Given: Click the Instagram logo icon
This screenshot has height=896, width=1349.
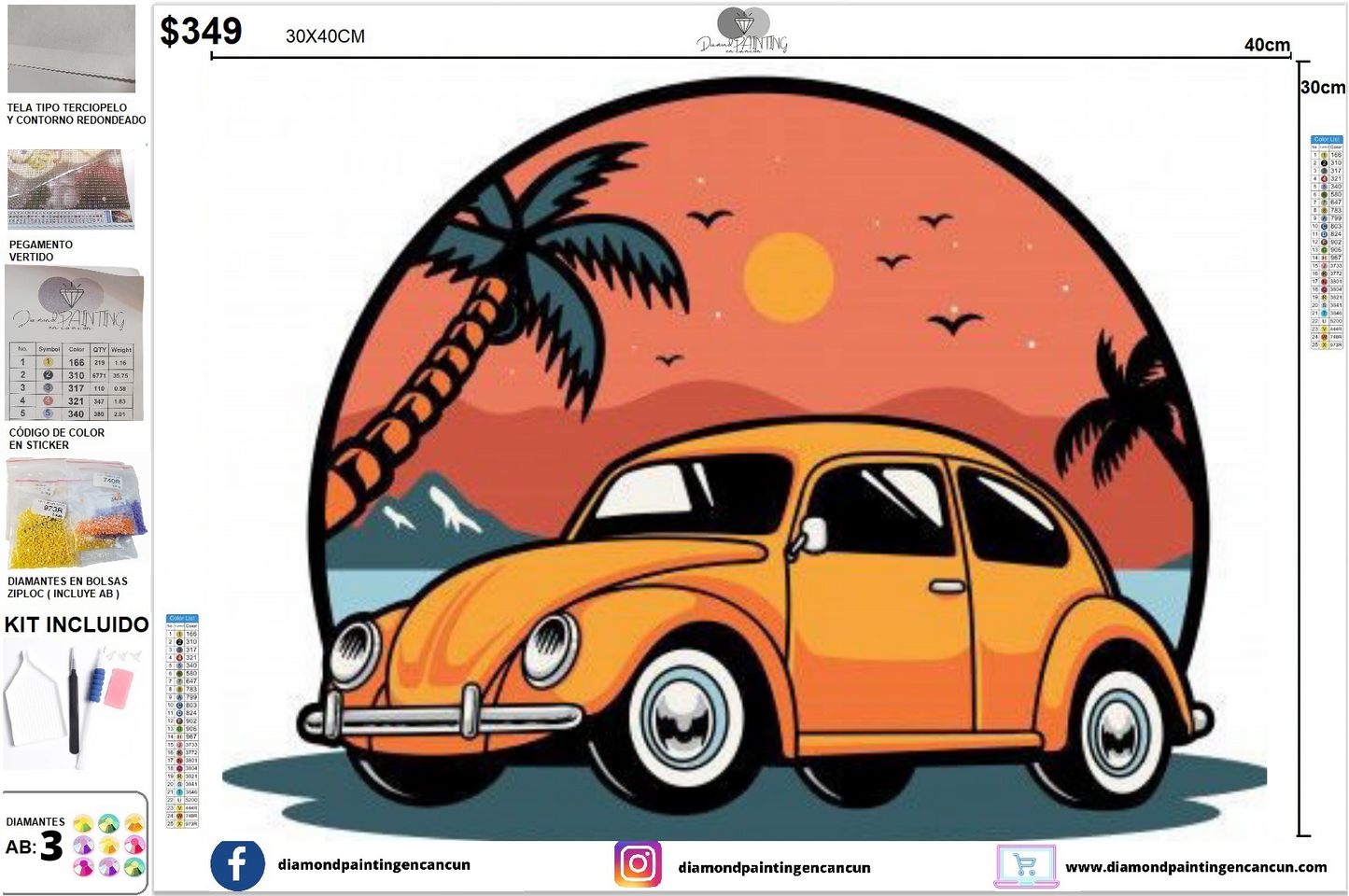Looking at the screenshot, I should 638,864.
